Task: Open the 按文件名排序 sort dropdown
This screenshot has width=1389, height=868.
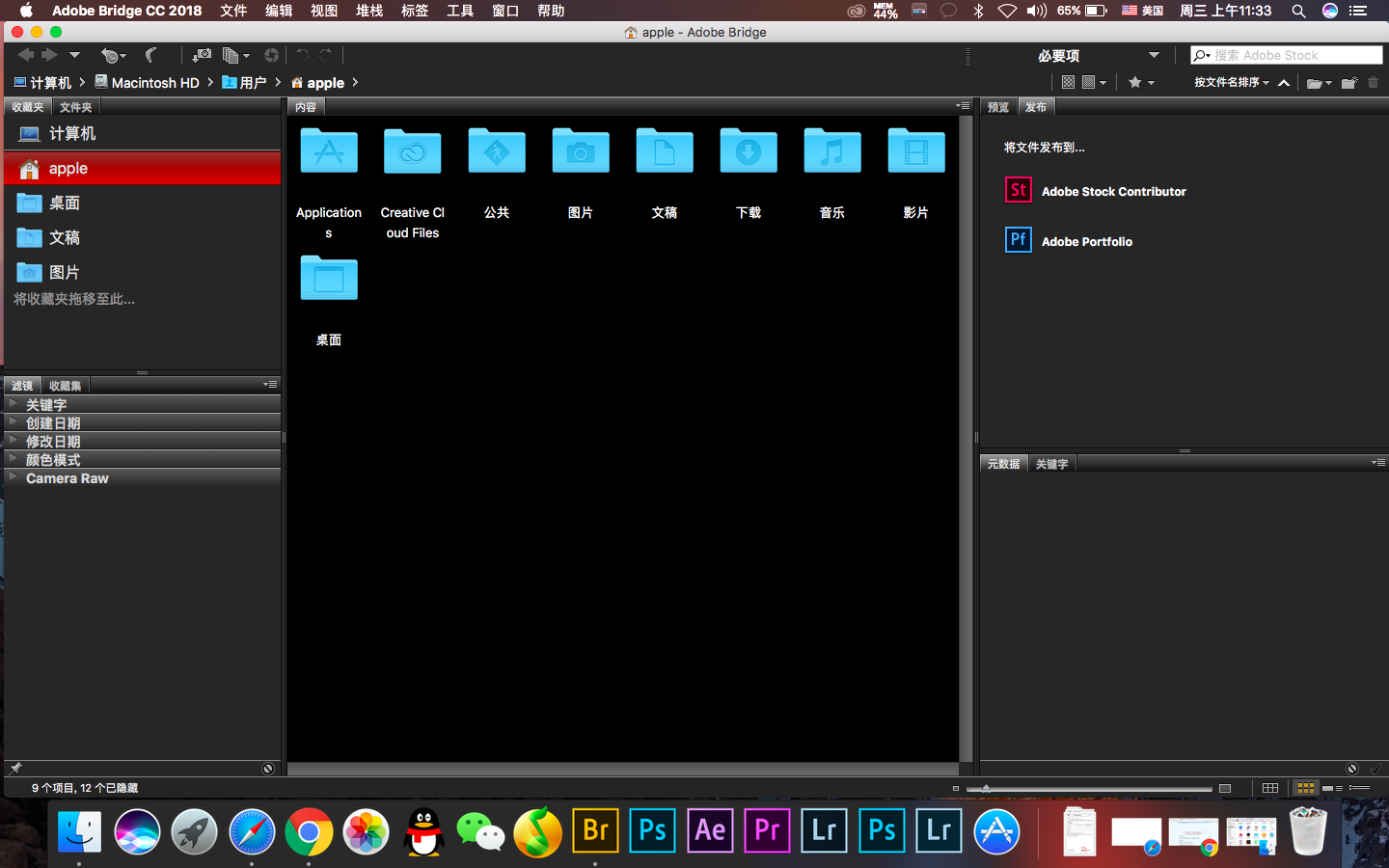Action: [1231, 83]
